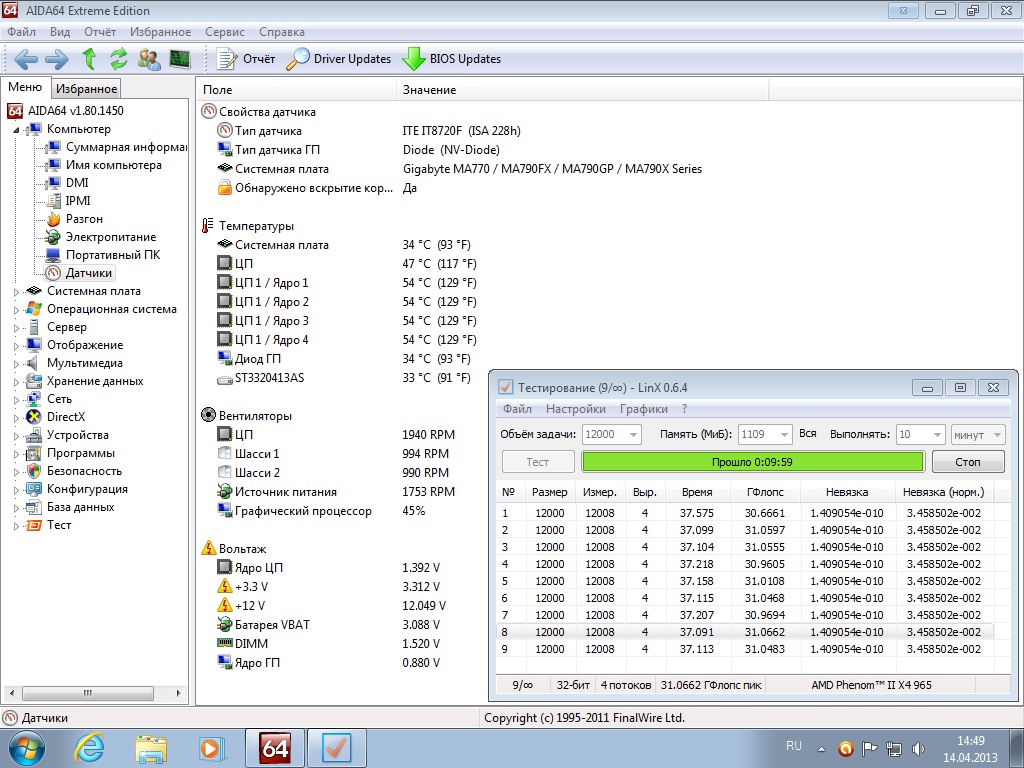Image resolution: width=1024 pixels, height=768 pixels.
Task: Open Driver Updates
Action: tap(339, 59)
